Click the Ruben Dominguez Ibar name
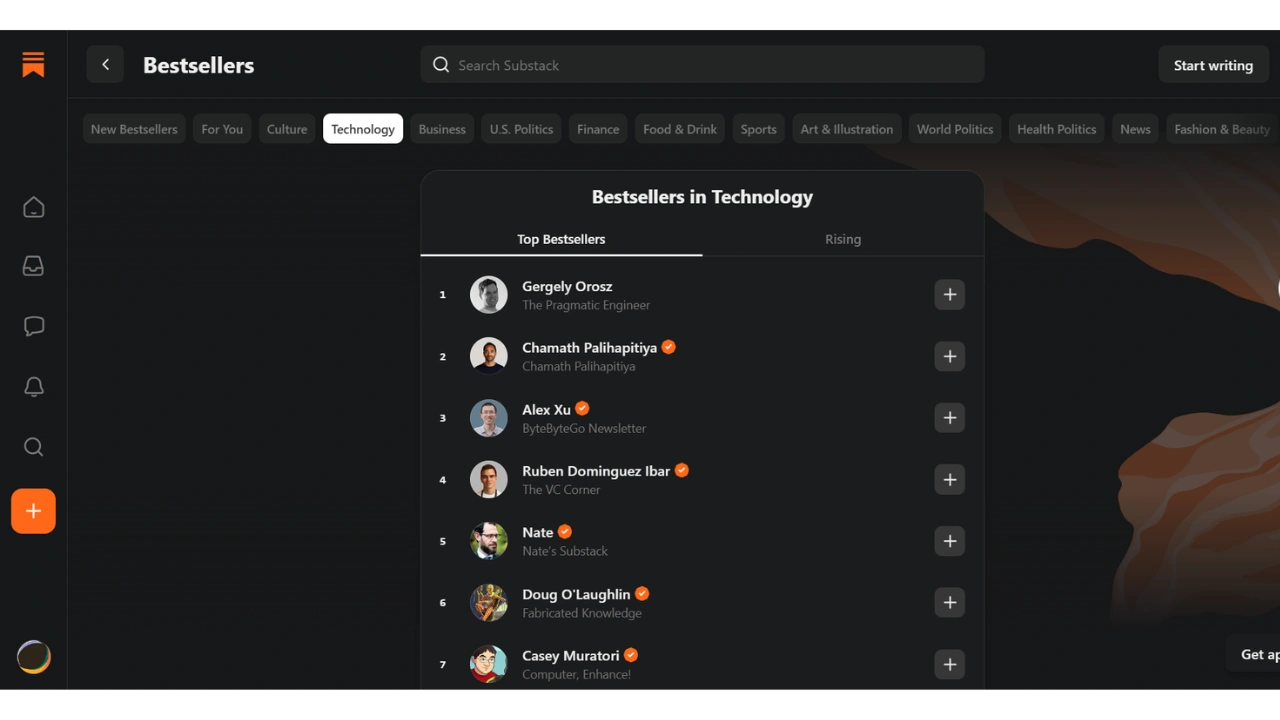The width and height of the screenshot is (1280, 720). click(x=596, y=471)
